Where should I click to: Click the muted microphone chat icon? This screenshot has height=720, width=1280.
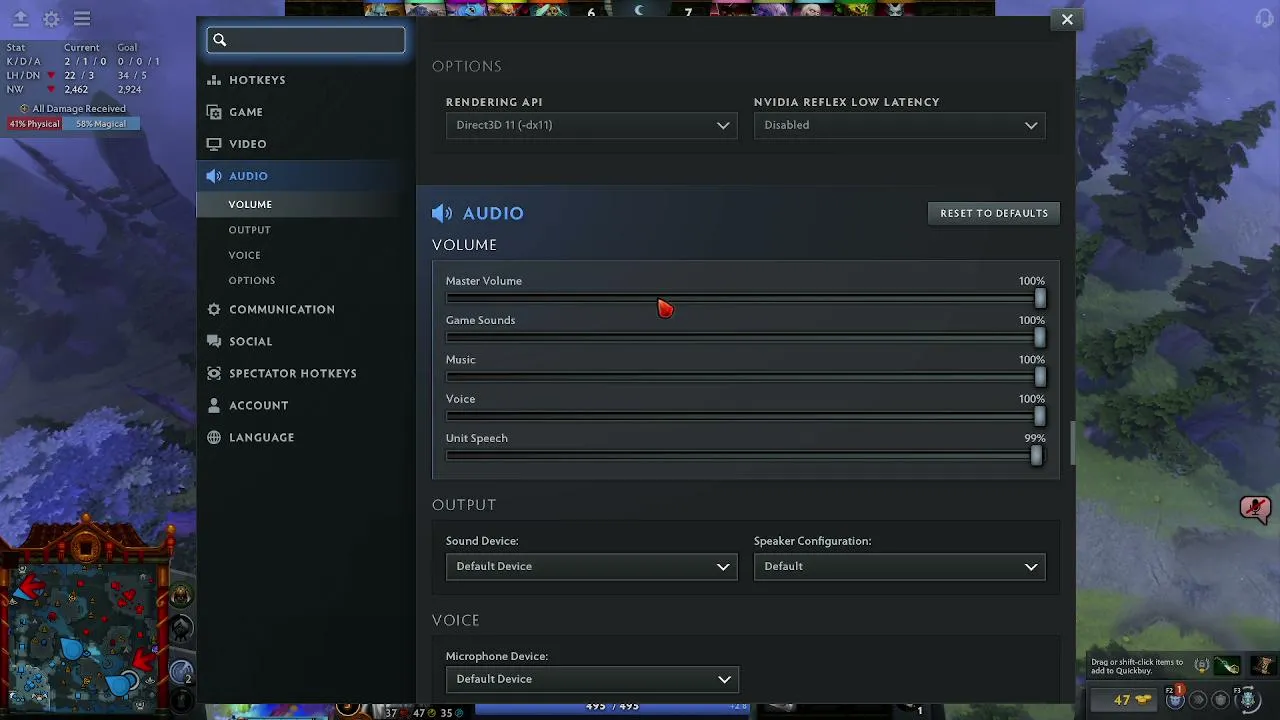tap(1254, 508)
